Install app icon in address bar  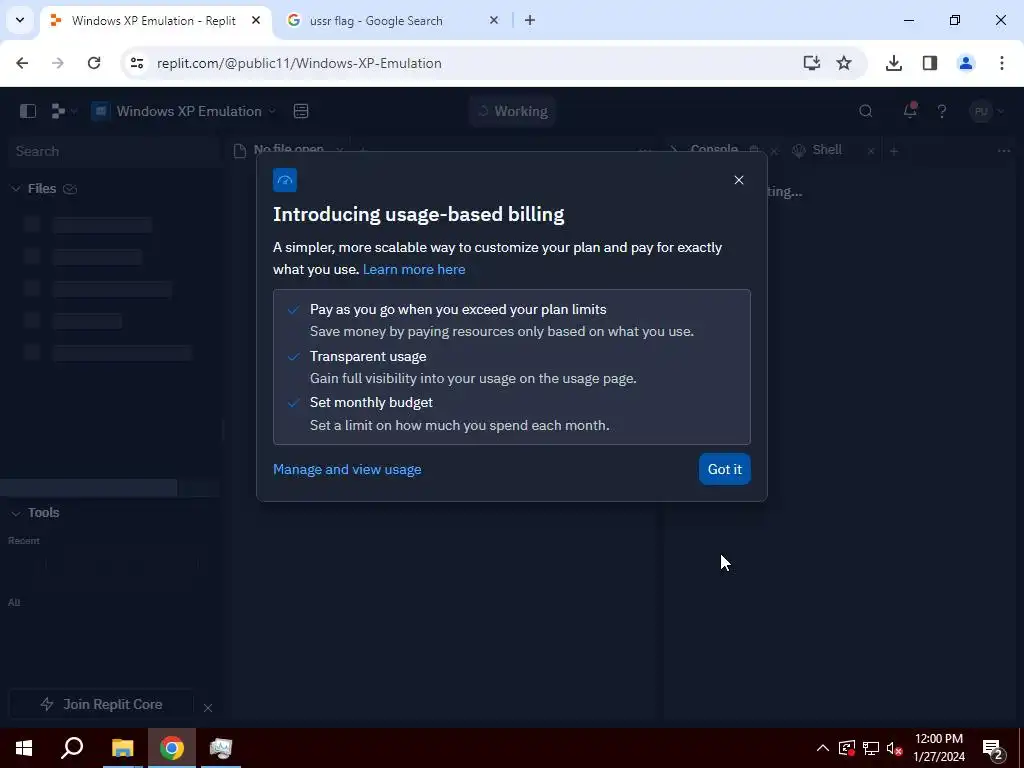(x=811, y=63)
